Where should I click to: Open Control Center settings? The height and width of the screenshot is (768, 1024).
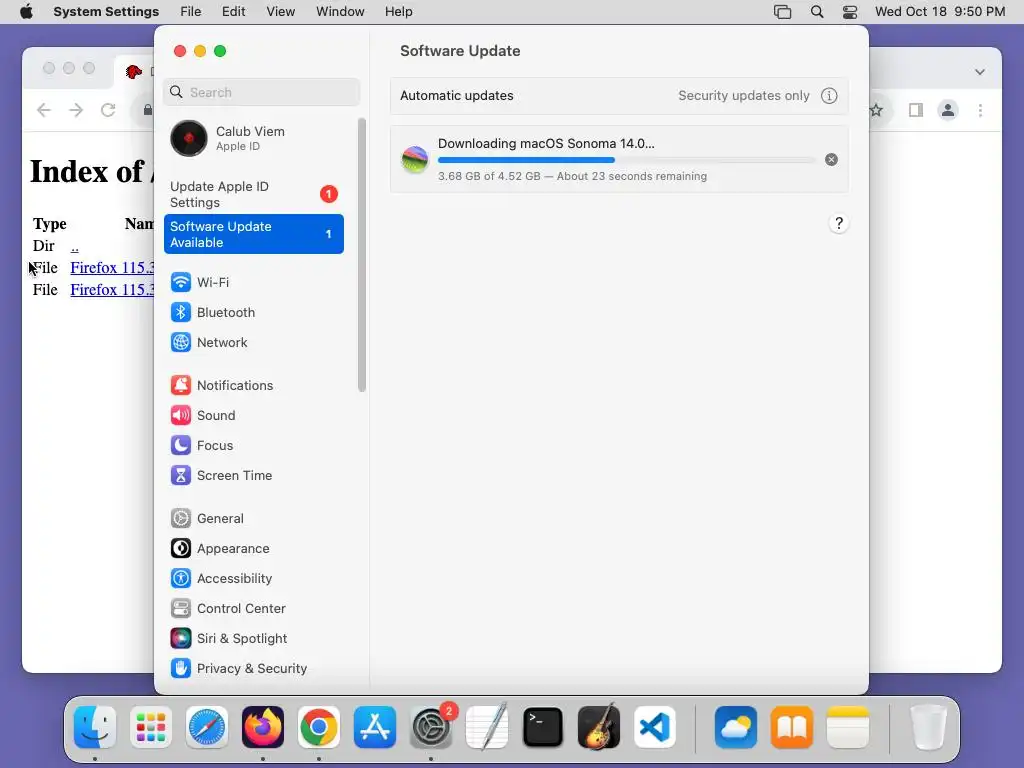[x=253, y=609]
